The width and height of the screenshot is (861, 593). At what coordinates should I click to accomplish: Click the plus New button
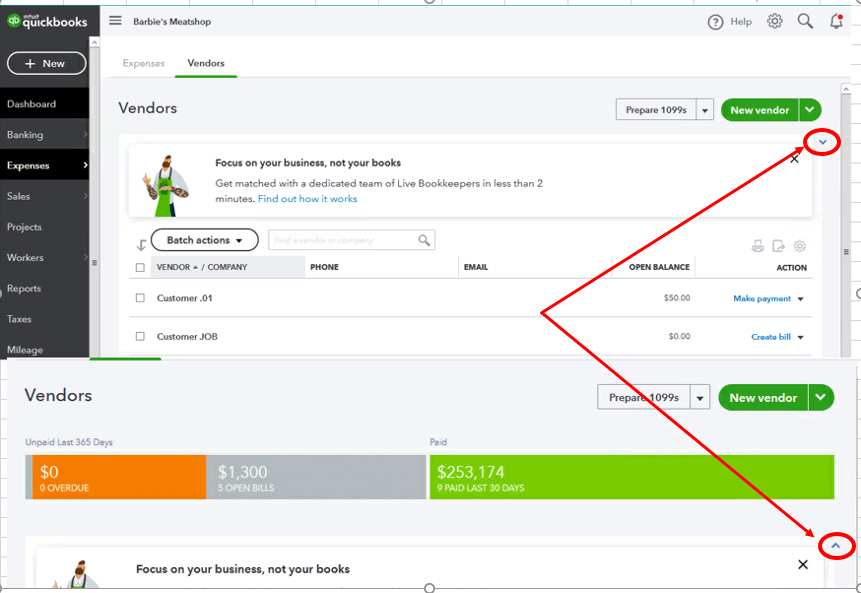tap(47, 63)
